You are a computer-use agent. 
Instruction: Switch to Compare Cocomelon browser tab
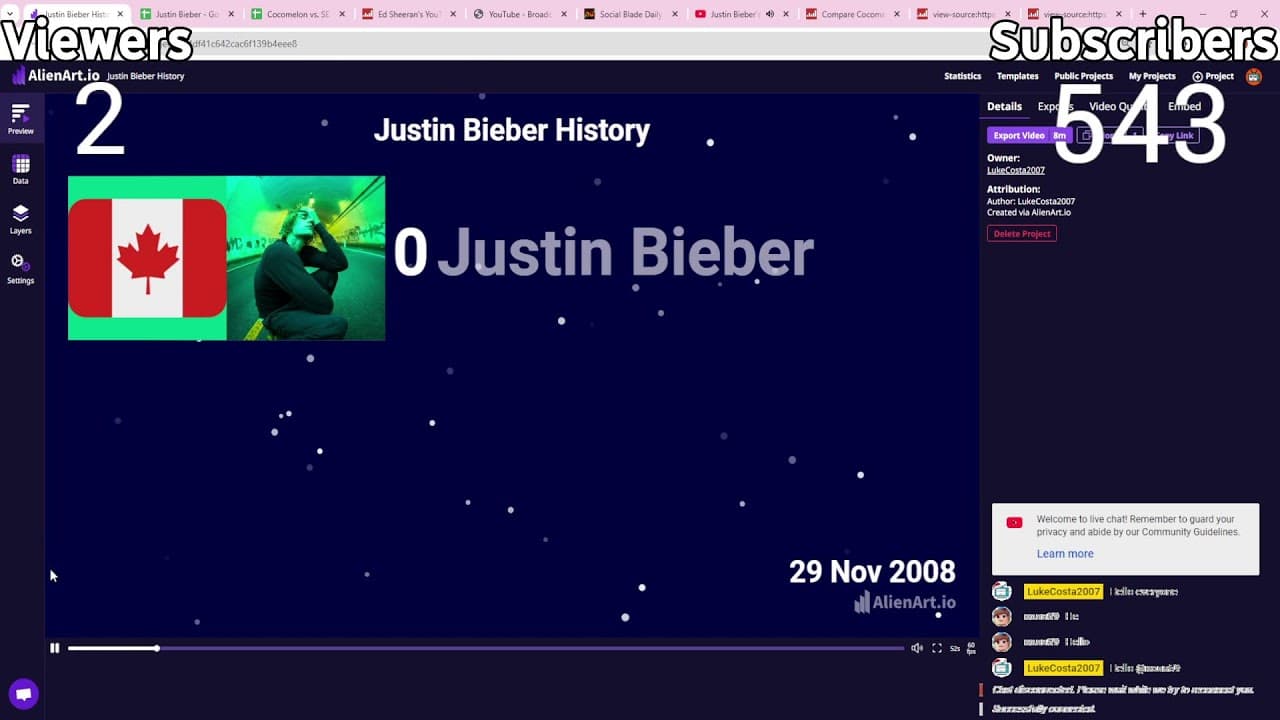tap(851, 14)
